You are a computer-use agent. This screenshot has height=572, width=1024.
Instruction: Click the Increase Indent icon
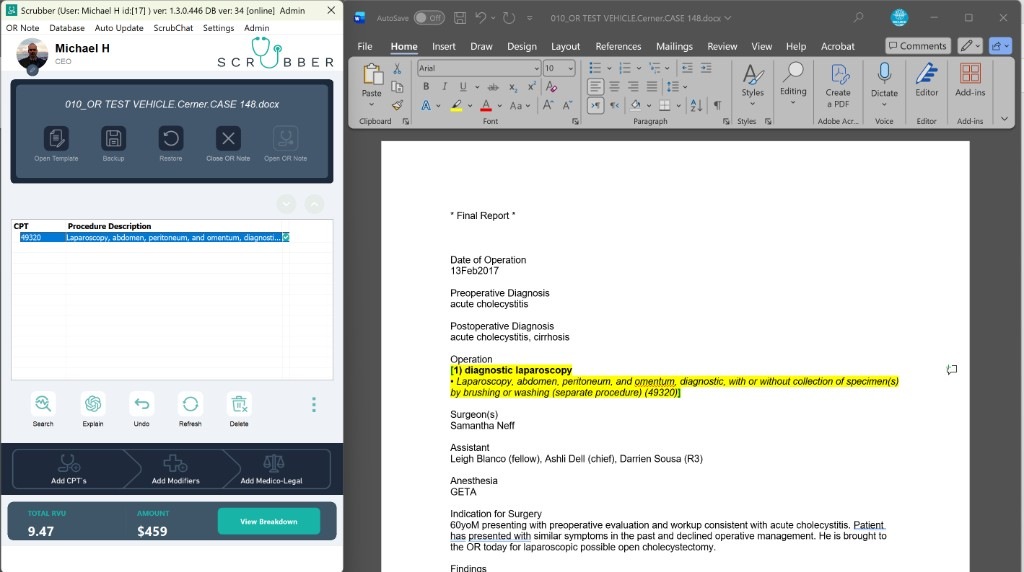click(x=706, y=68)
